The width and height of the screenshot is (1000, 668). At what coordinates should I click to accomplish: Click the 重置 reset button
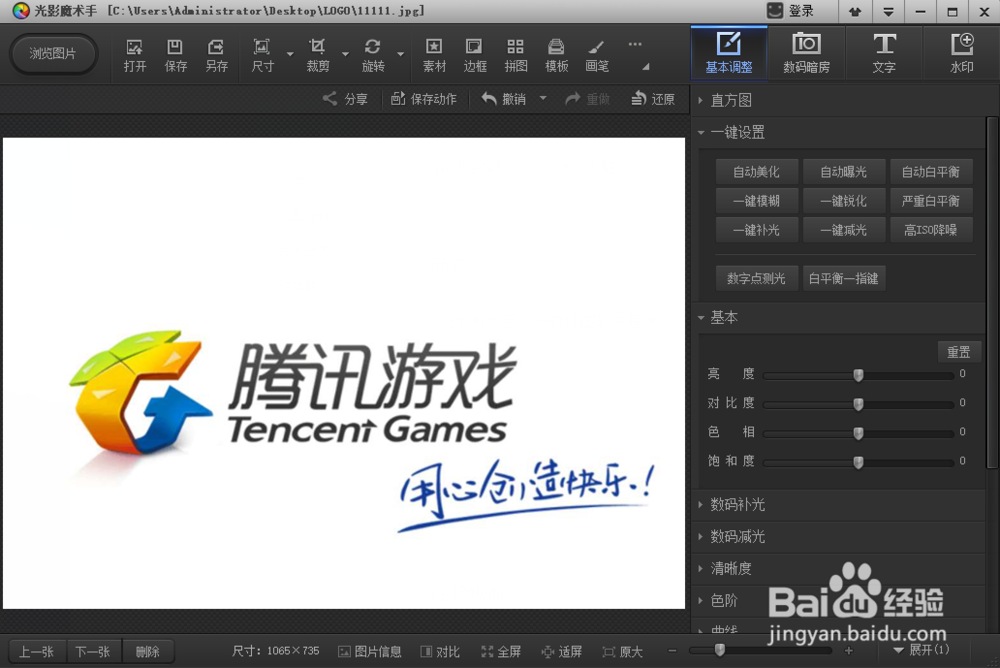(x=959, y=352)
